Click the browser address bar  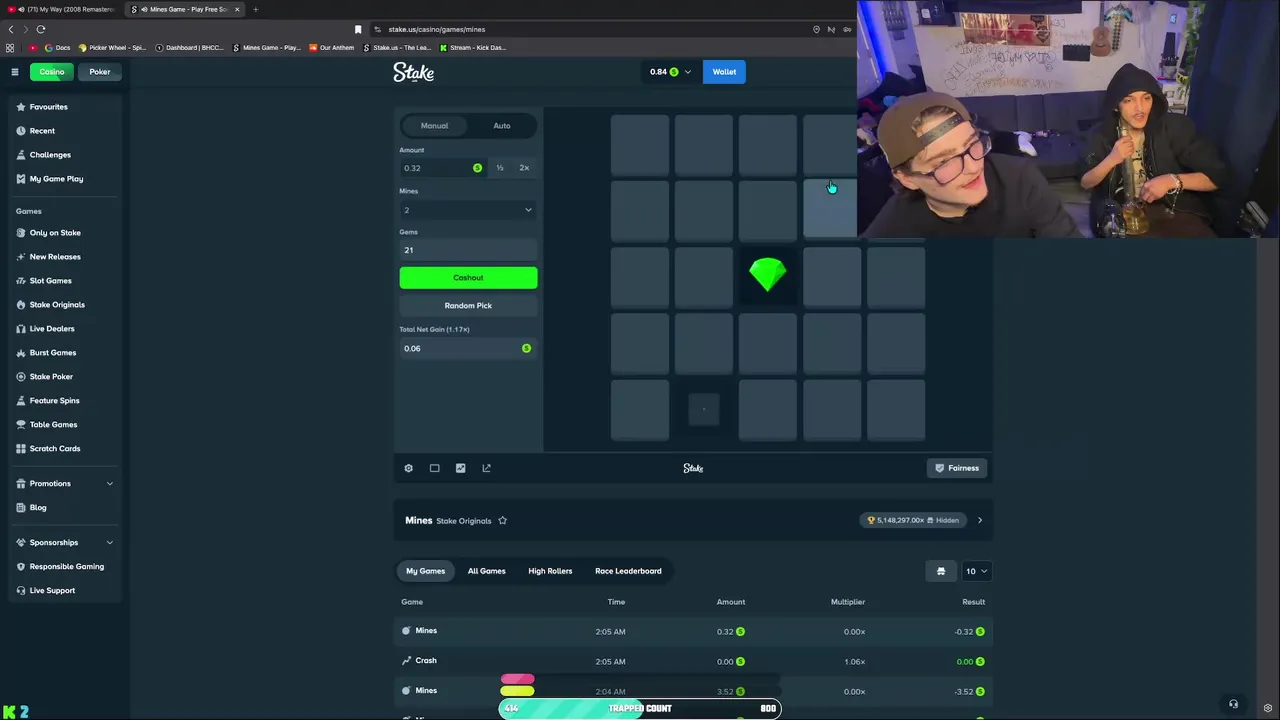590,29
